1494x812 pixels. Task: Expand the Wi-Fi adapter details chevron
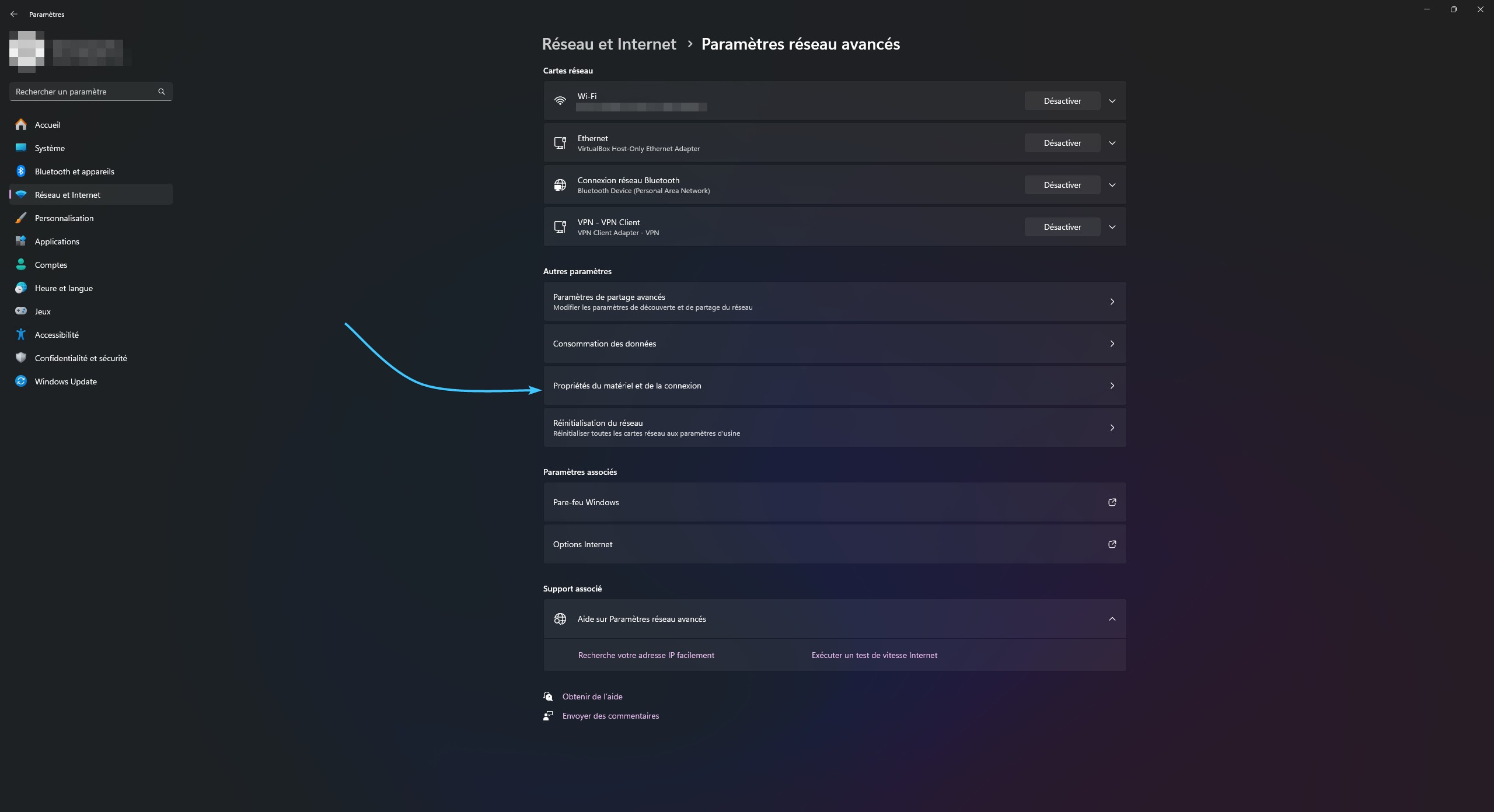coord(1112,101)
